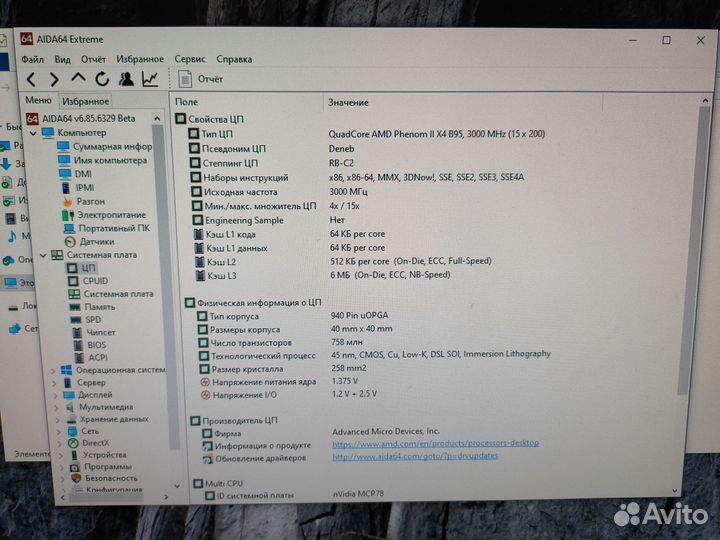Click the Устройства icon in the tree
This screenshot has width=720, height=540.
74,455
